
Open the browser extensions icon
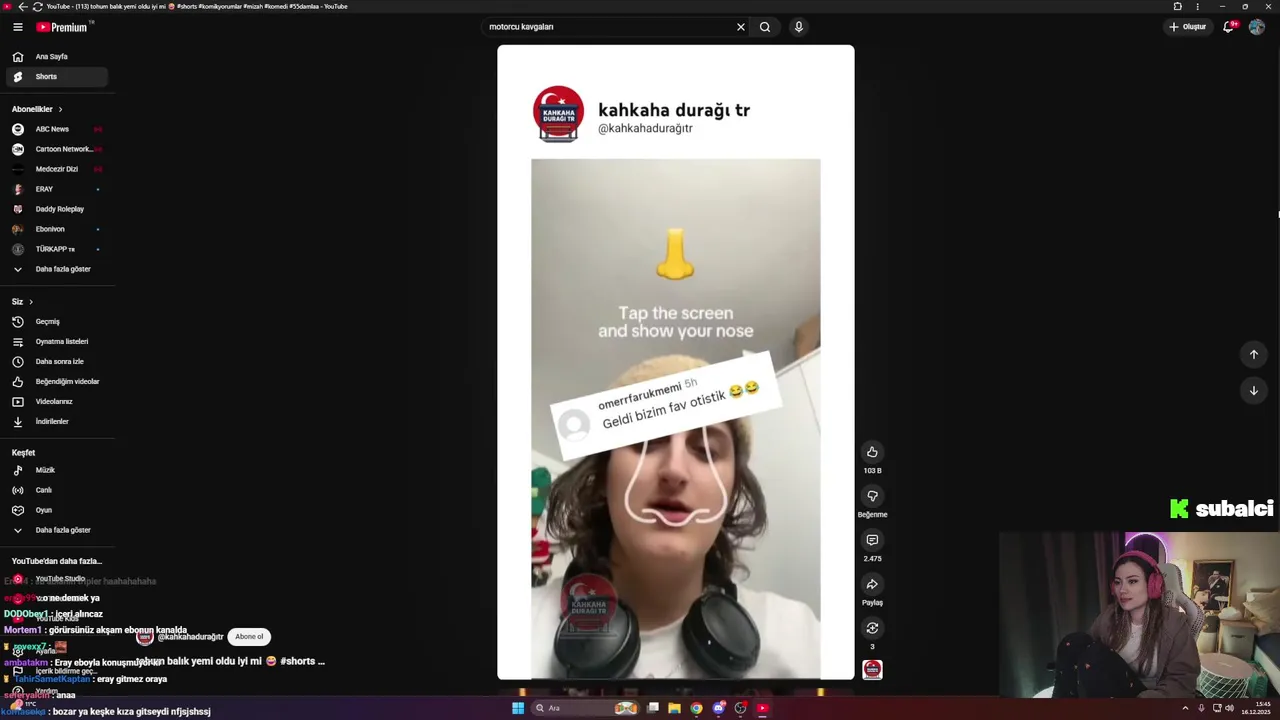(x=1178, y=6)
